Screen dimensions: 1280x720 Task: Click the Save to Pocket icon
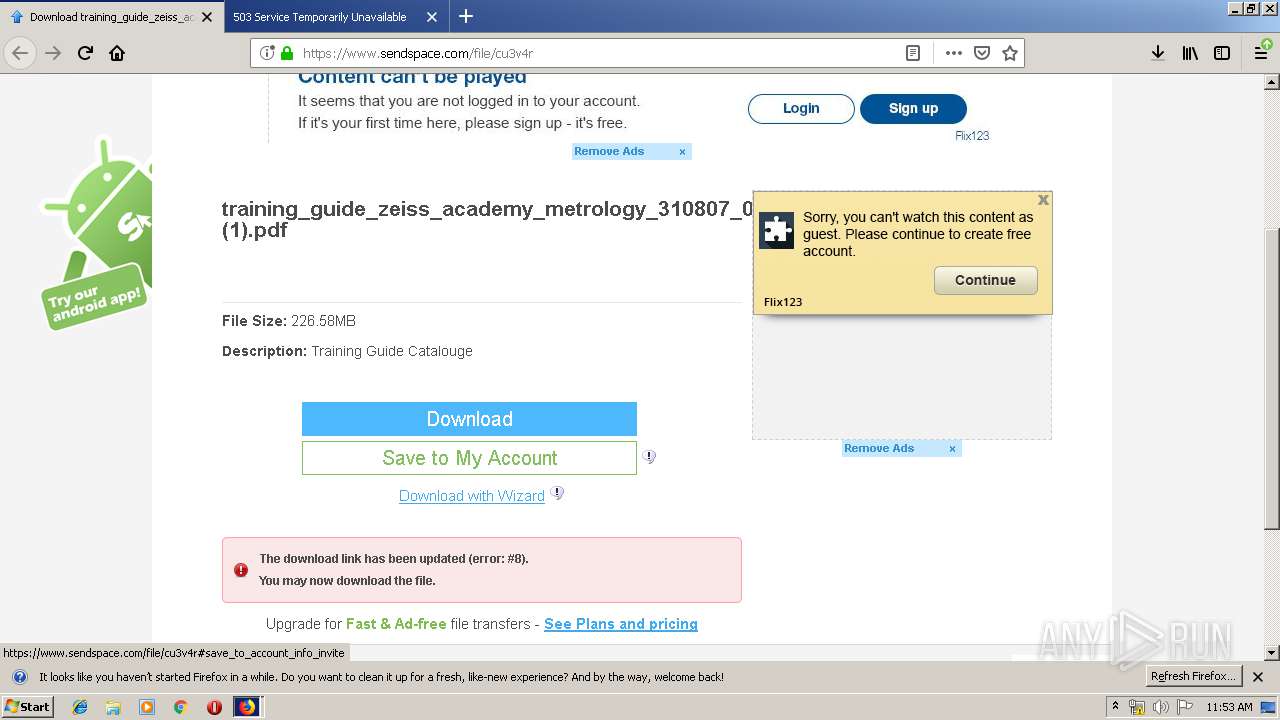[x=982, y=53]
